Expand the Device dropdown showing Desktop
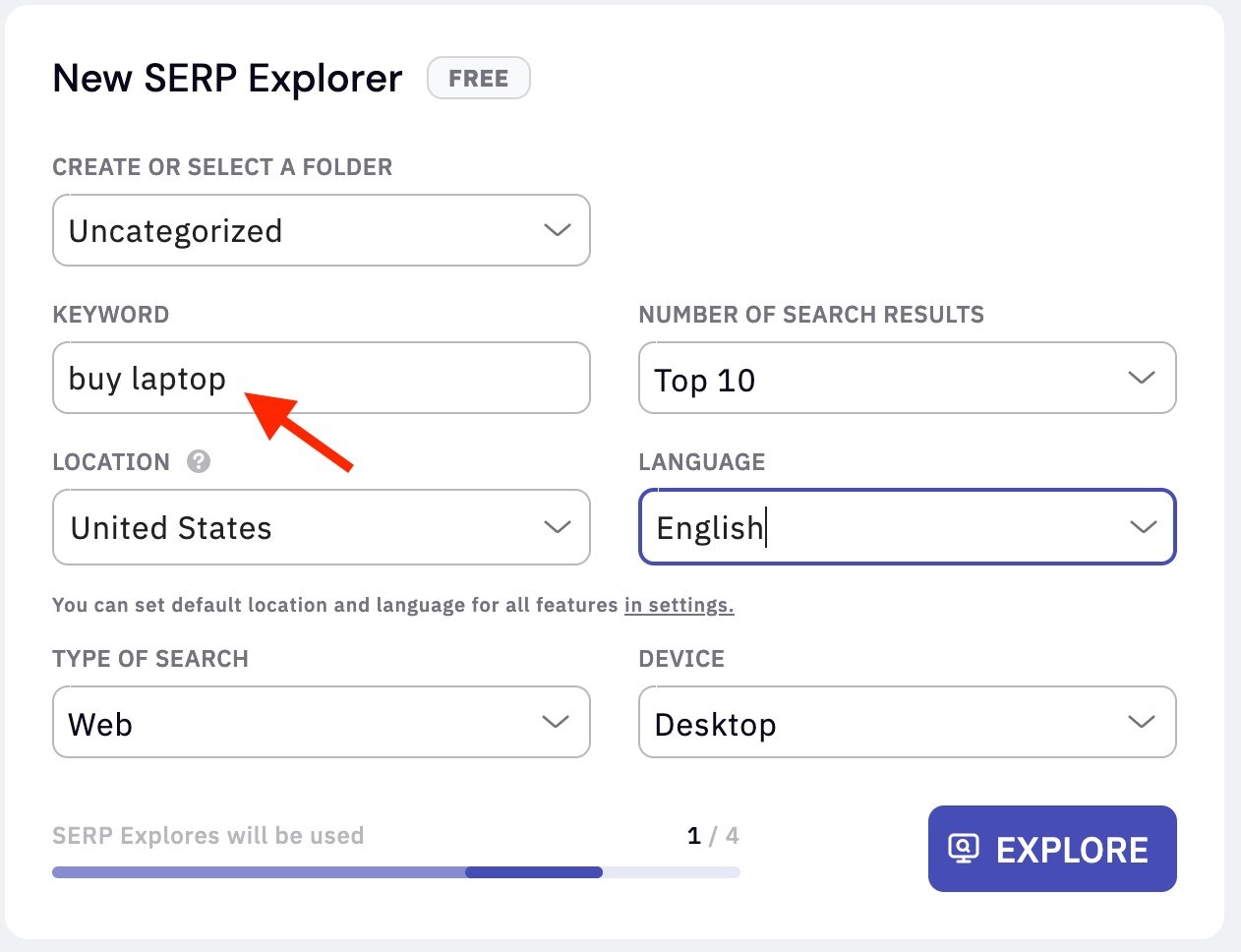Image resolution: width=1241 pixels, height=952 pixels. 885,722
